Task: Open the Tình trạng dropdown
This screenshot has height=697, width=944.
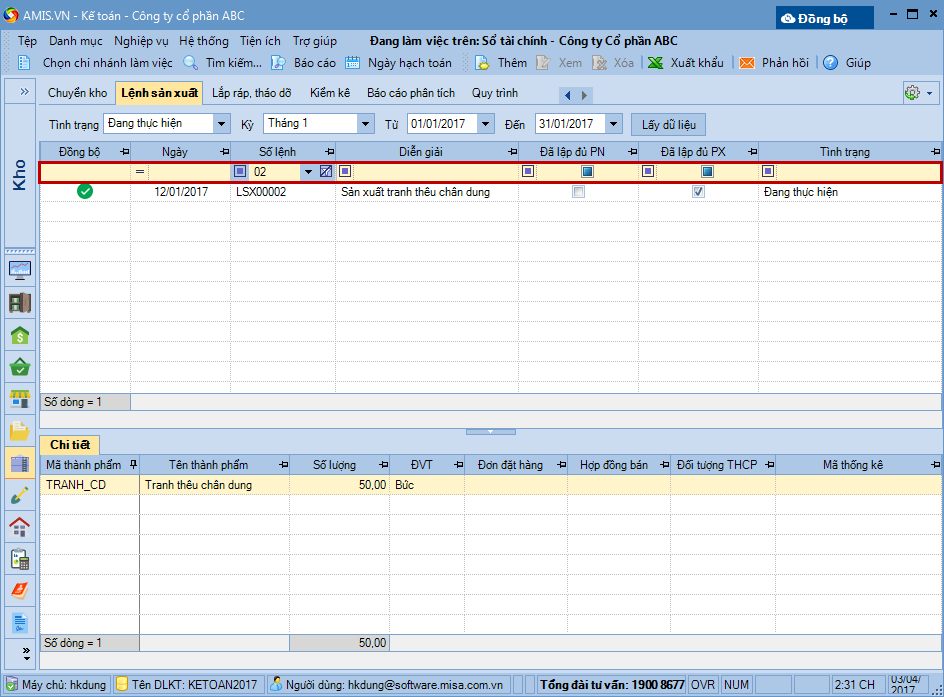Action: click(x=221, y=124)
